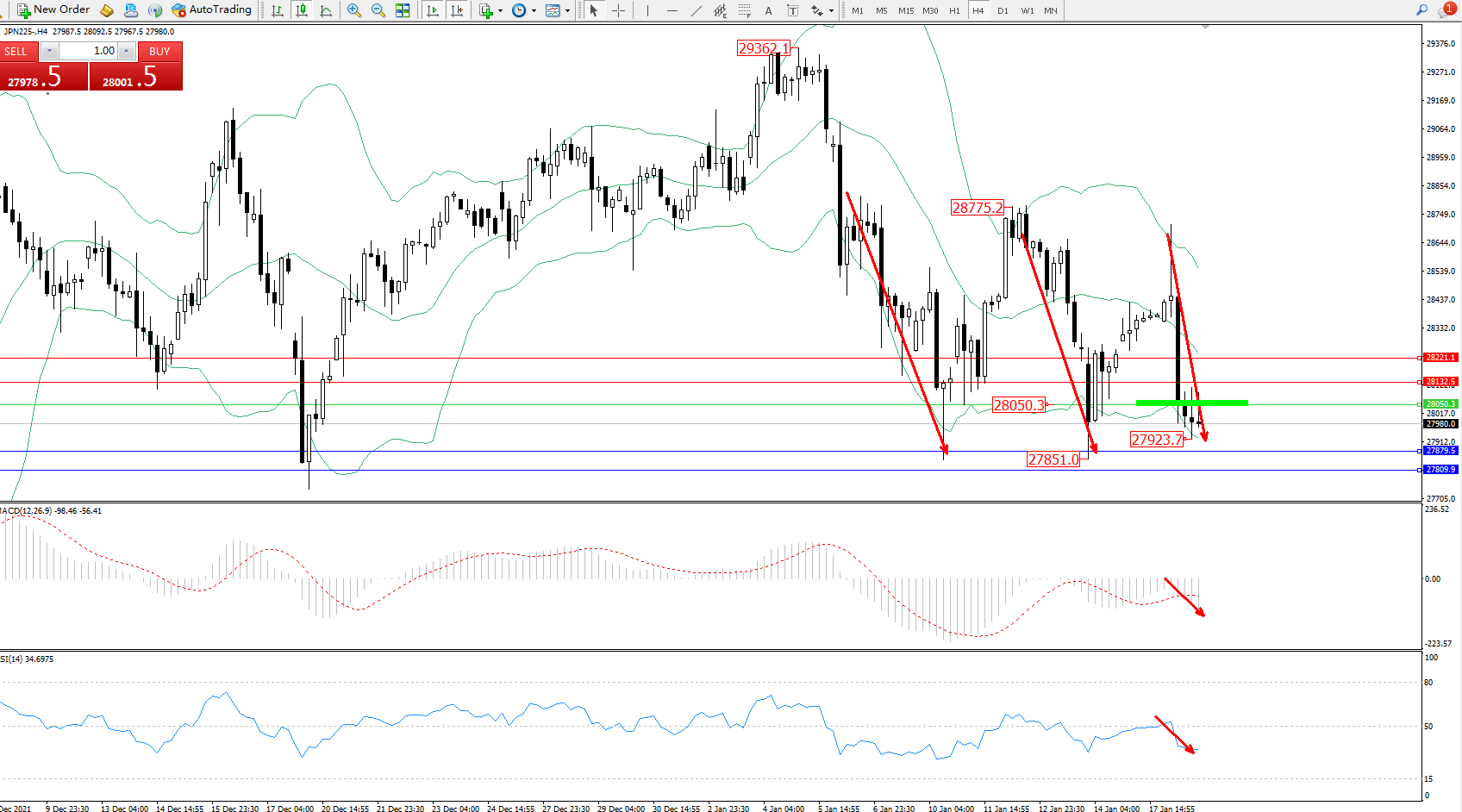Zoom in on the chart
This screenshot has height=812, width=1462.
click(x=354, y=10)
